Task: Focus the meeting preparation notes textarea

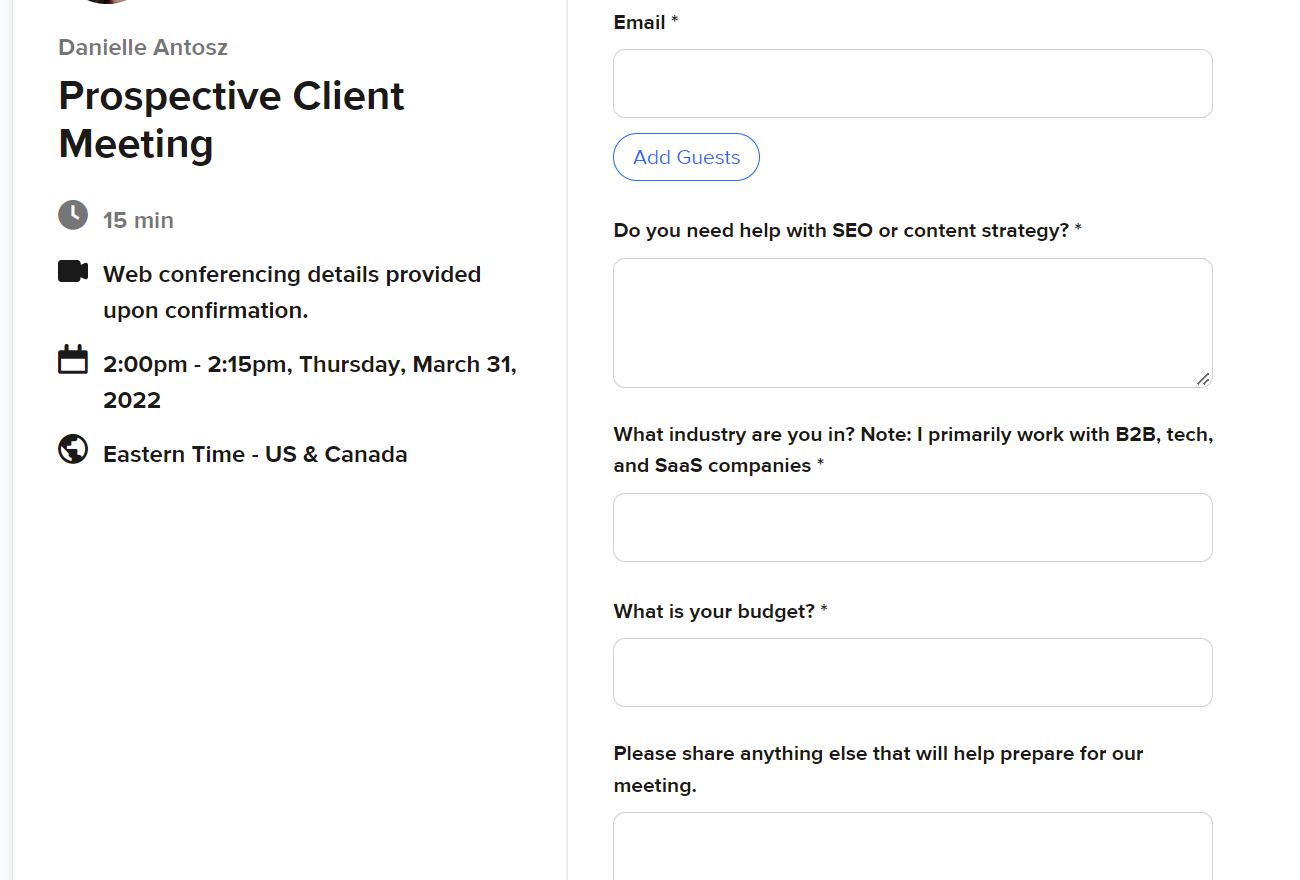Action: tap(913, 846)
